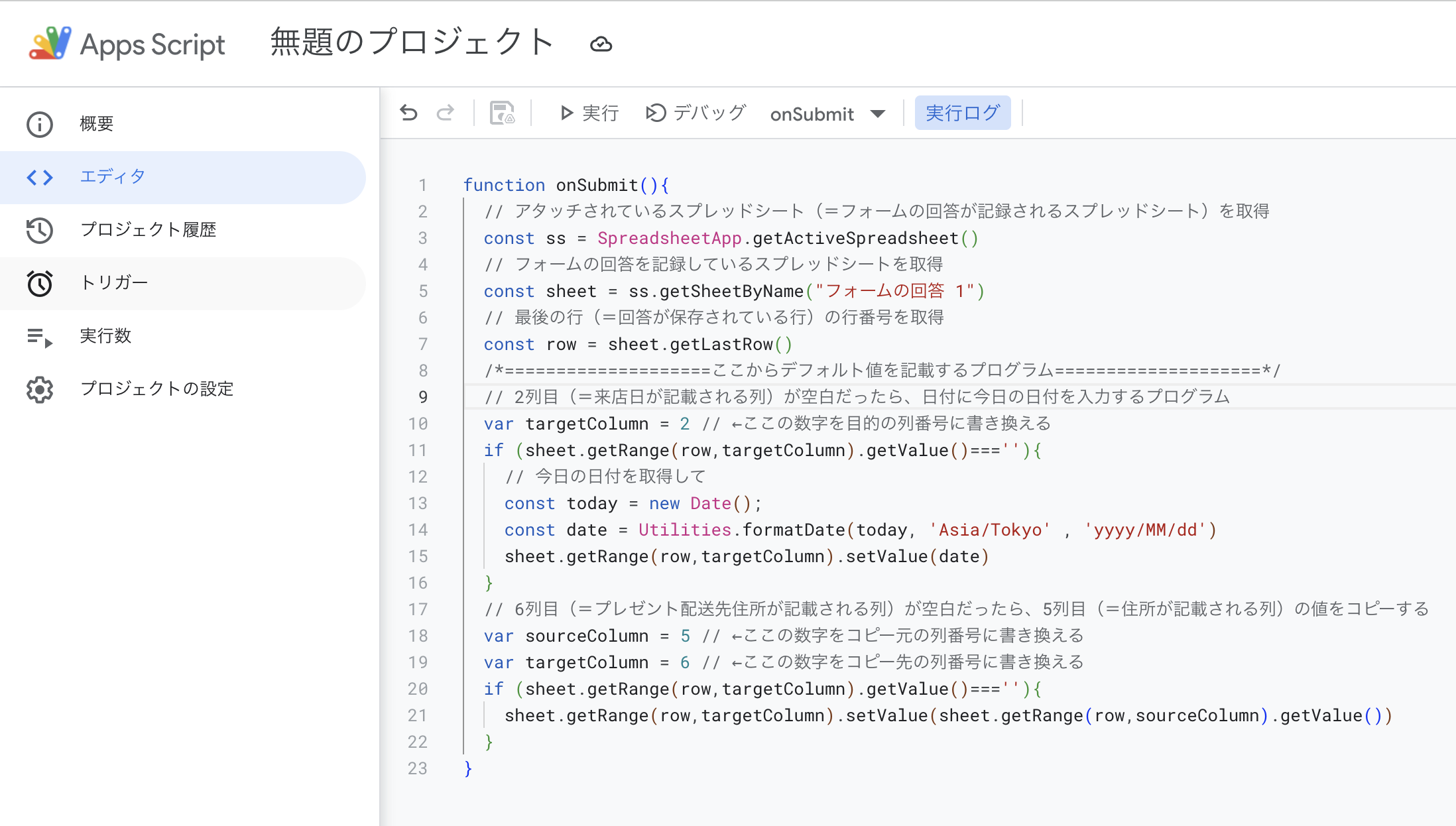Click 無題のプロジェクト to rename project
Viewport: 1456px width, 826px height.
tap(410, 42)
